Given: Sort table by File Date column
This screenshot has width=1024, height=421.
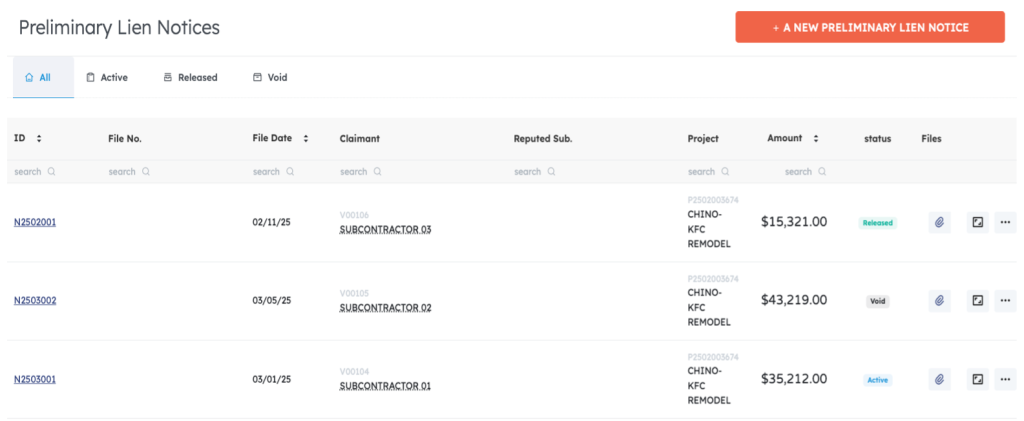Looking at the screenshot, I should point(305,139).
